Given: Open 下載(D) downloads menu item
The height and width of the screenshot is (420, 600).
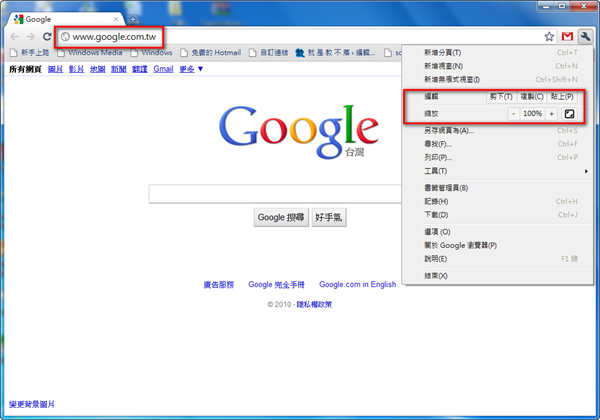Looking at the screenshot, I should coord(498,215).
